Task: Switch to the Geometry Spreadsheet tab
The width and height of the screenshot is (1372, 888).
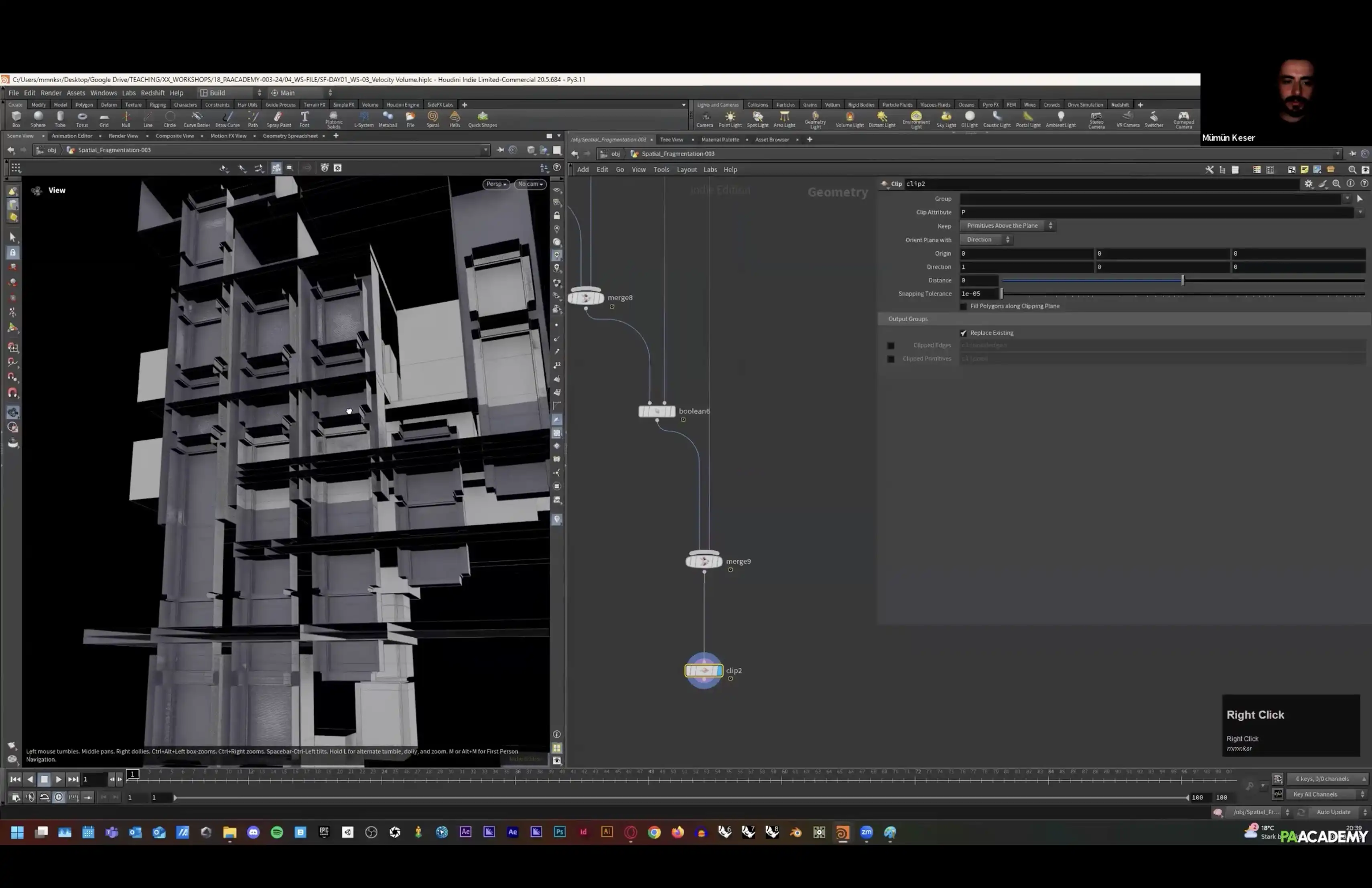Action: [x=290, y=136]
